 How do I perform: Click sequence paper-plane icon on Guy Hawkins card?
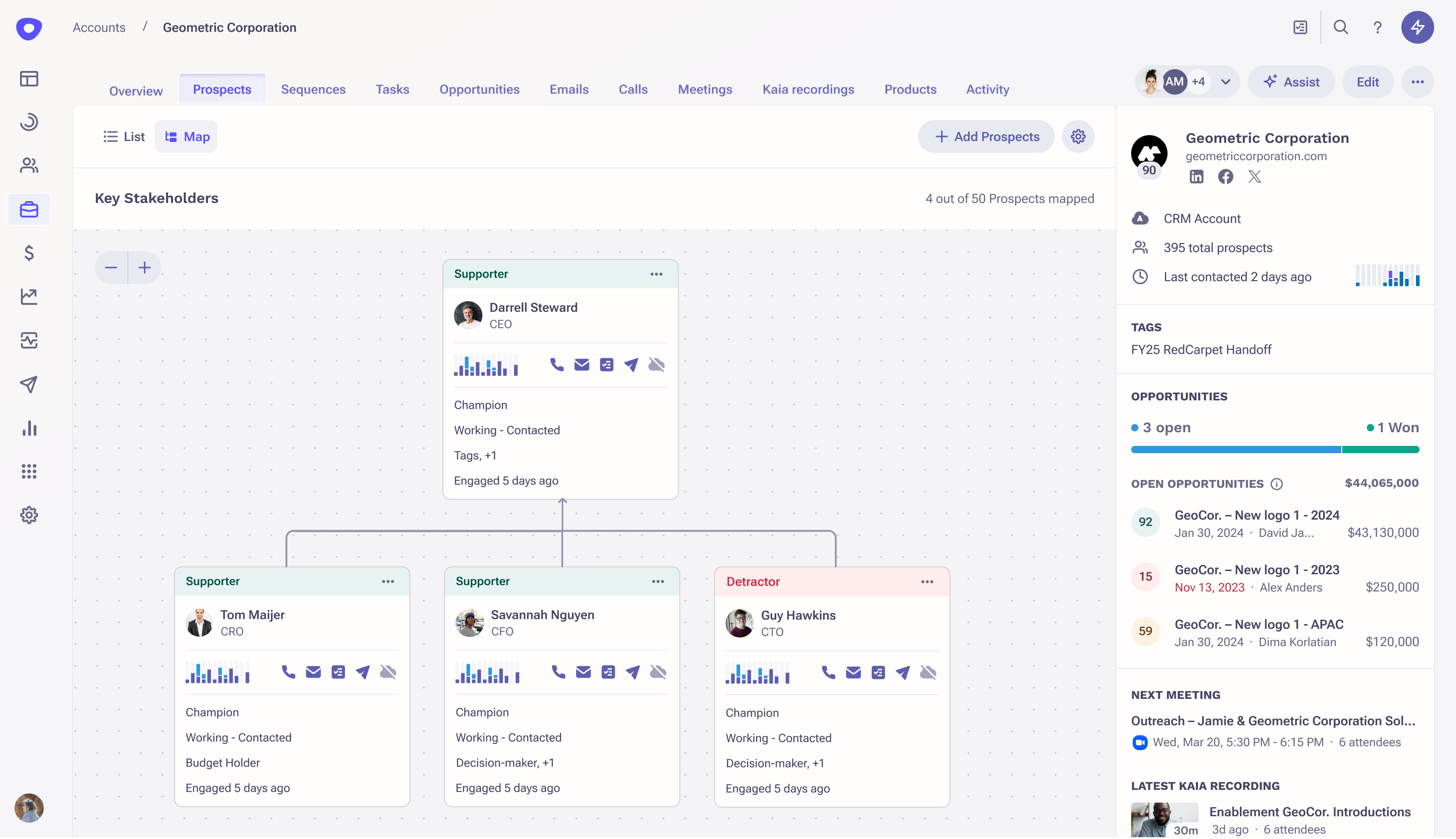pos(903,672)
